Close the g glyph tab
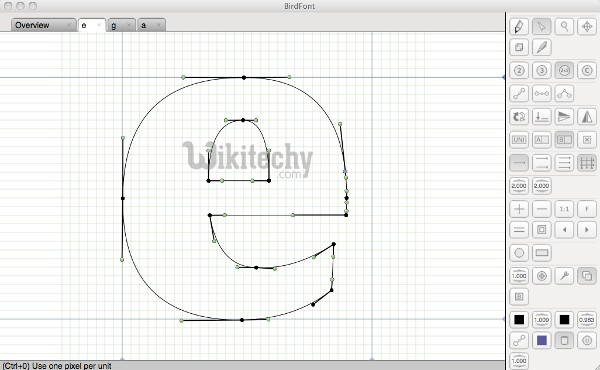The image size is (600, 370). point(129,25)
